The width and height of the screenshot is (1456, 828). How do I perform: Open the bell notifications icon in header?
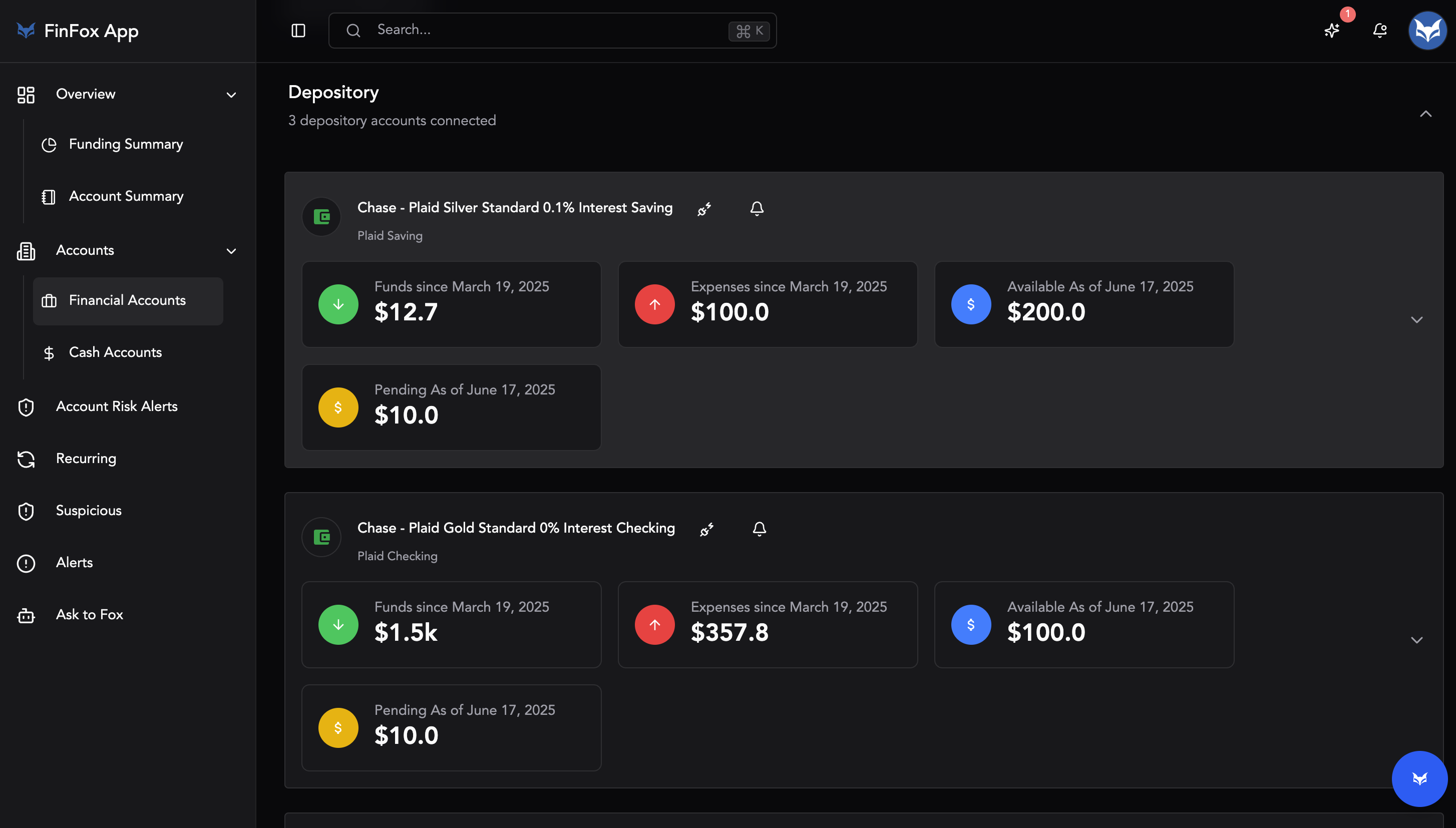[1380, 30]
